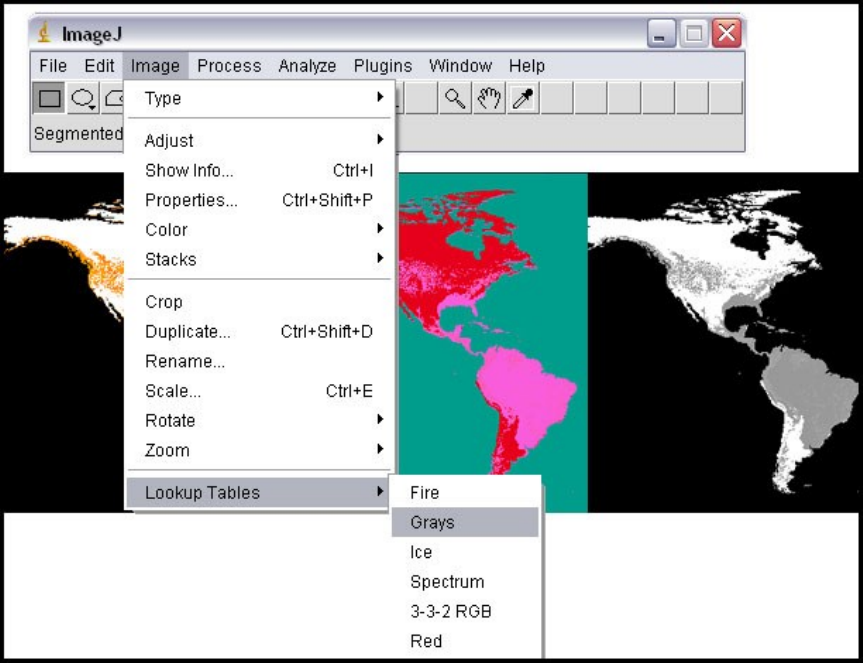Choose Duplicate... menu entry

click(x=259, y=332)
